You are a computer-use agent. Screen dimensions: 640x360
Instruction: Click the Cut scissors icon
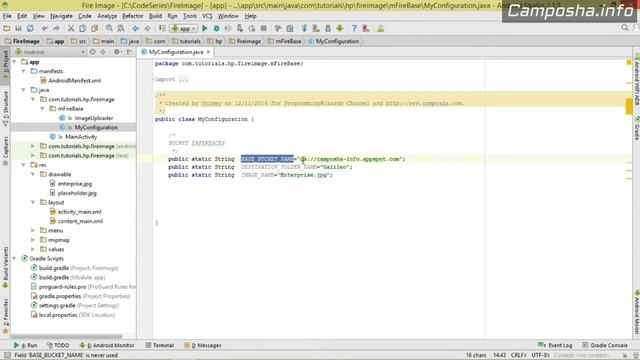71,28
